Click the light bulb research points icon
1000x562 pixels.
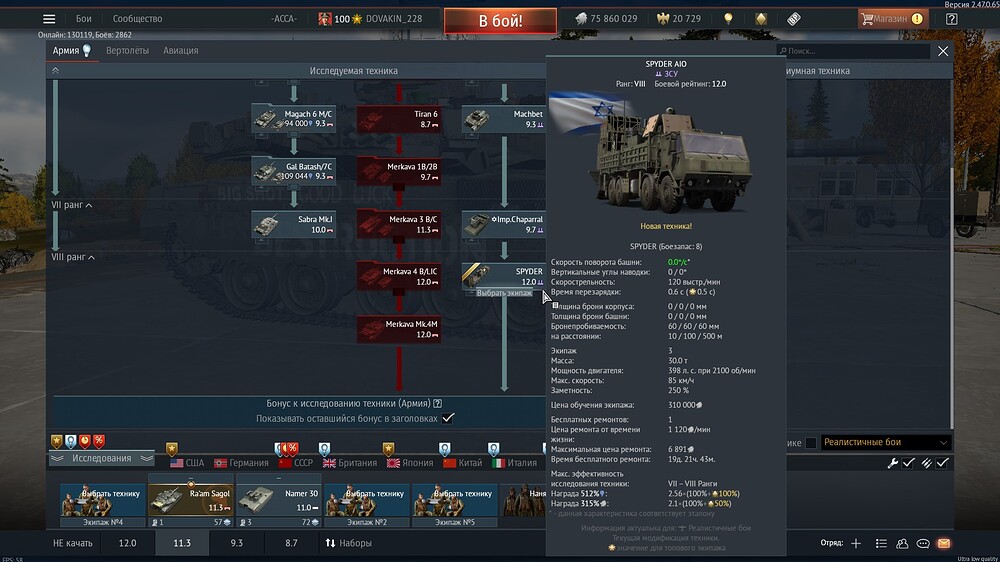(728, 18)
